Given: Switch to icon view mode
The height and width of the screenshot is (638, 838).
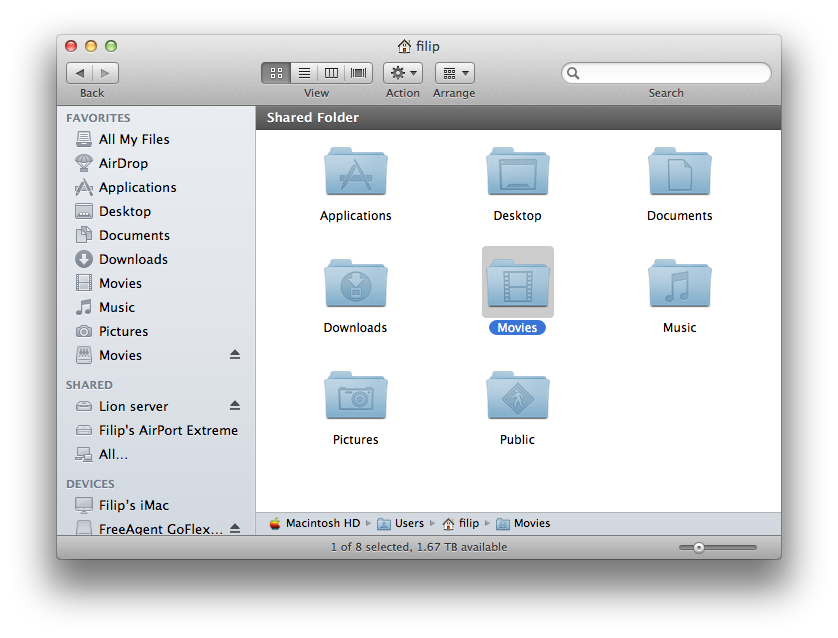Looking at the screenshot, I should [276, 73].
